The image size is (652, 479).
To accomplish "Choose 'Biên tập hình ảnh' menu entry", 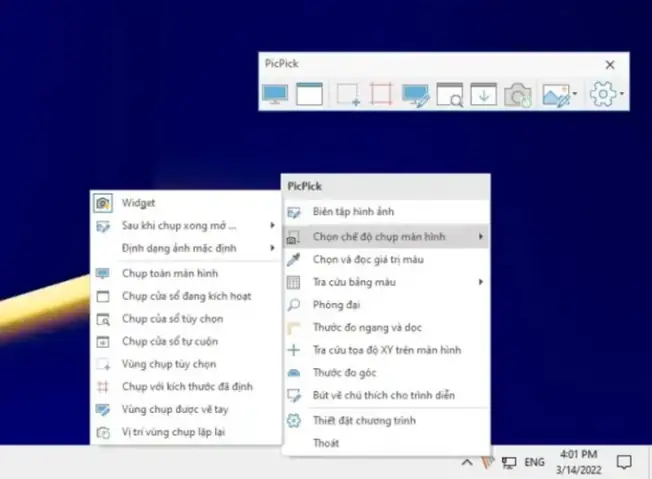I will (386, 212).
